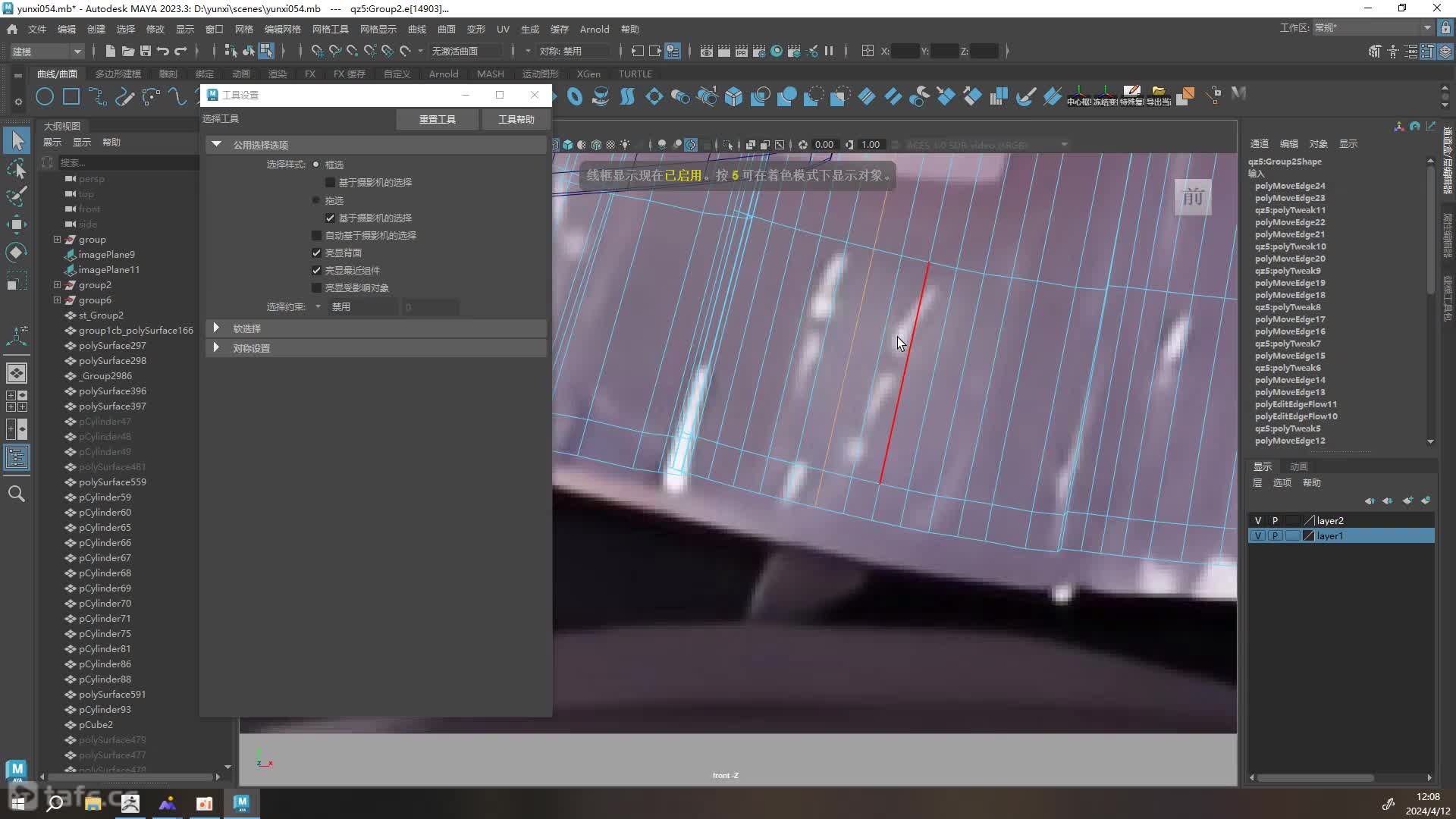Open the search magnifier in left toolbox

[17, 494]
